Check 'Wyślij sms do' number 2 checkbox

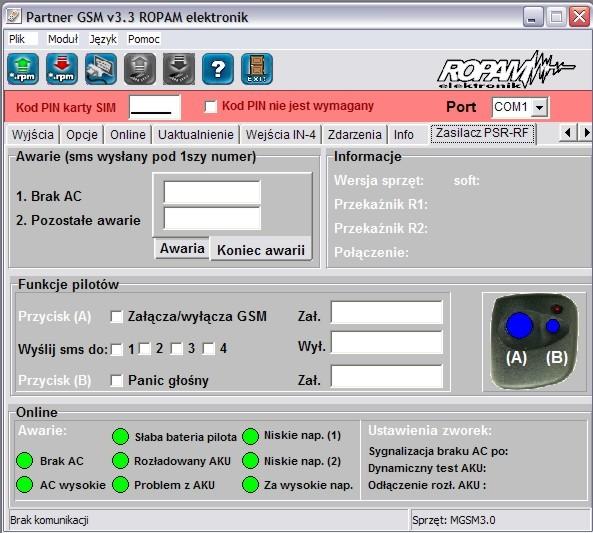[145, 348]
